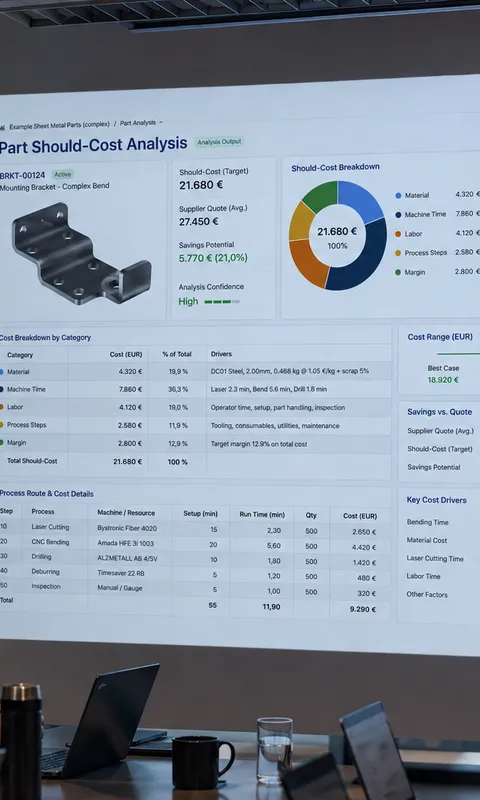This screenshot has width=480, height=800.
Task: Select the Laser 2.3 min, Bend 5.6 min driver cell
Action: 269,389
